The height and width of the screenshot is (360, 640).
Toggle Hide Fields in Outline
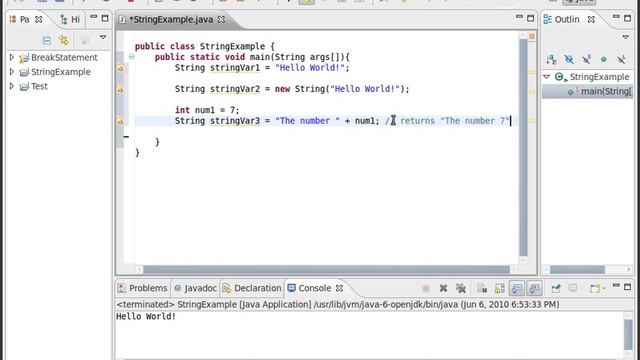point(569,60)
